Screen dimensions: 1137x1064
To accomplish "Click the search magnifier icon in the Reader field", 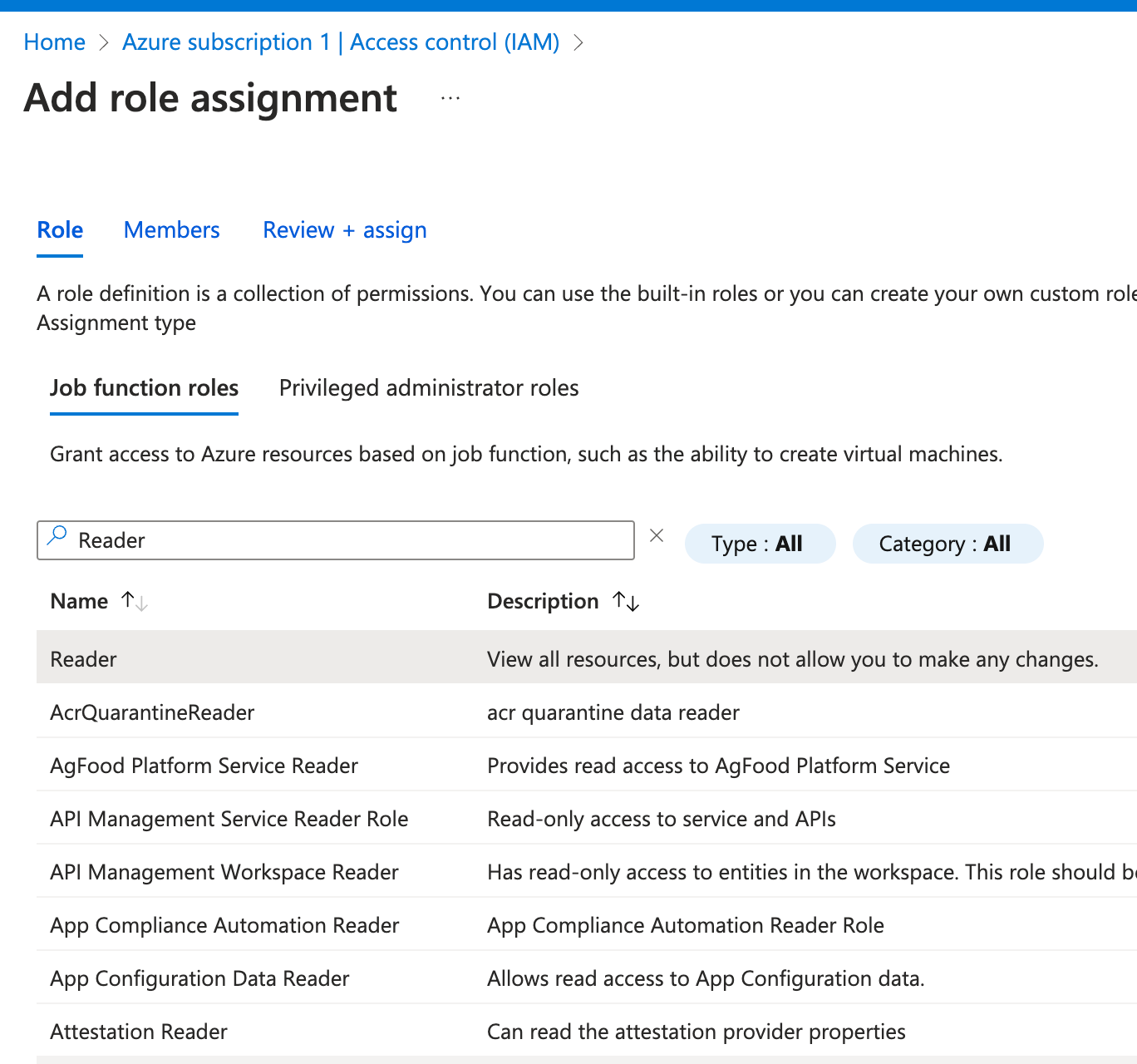I will click(x=57, y=536).
